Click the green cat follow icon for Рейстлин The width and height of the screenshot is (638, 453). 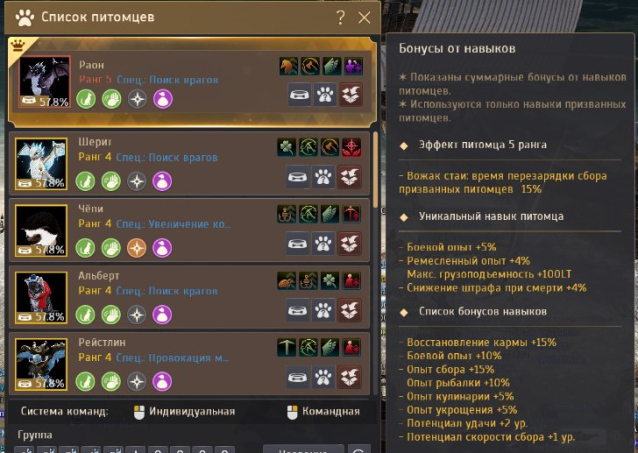86,382
